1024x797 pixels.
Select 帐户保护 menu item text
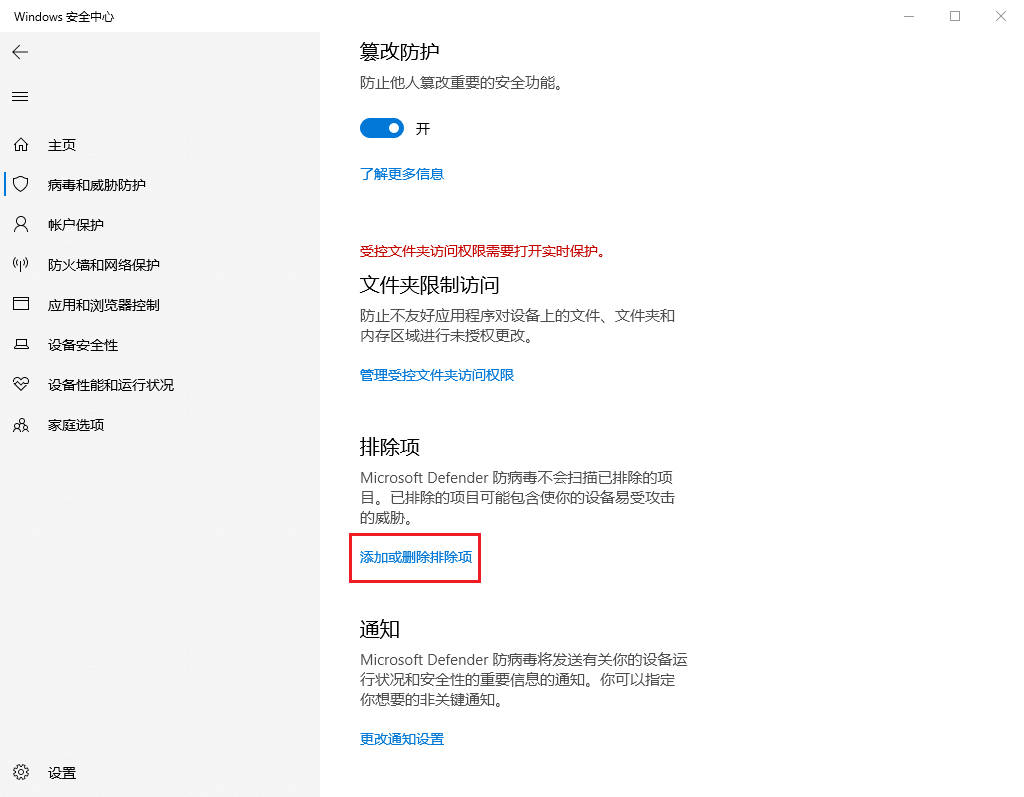click(x=76, y=225)
